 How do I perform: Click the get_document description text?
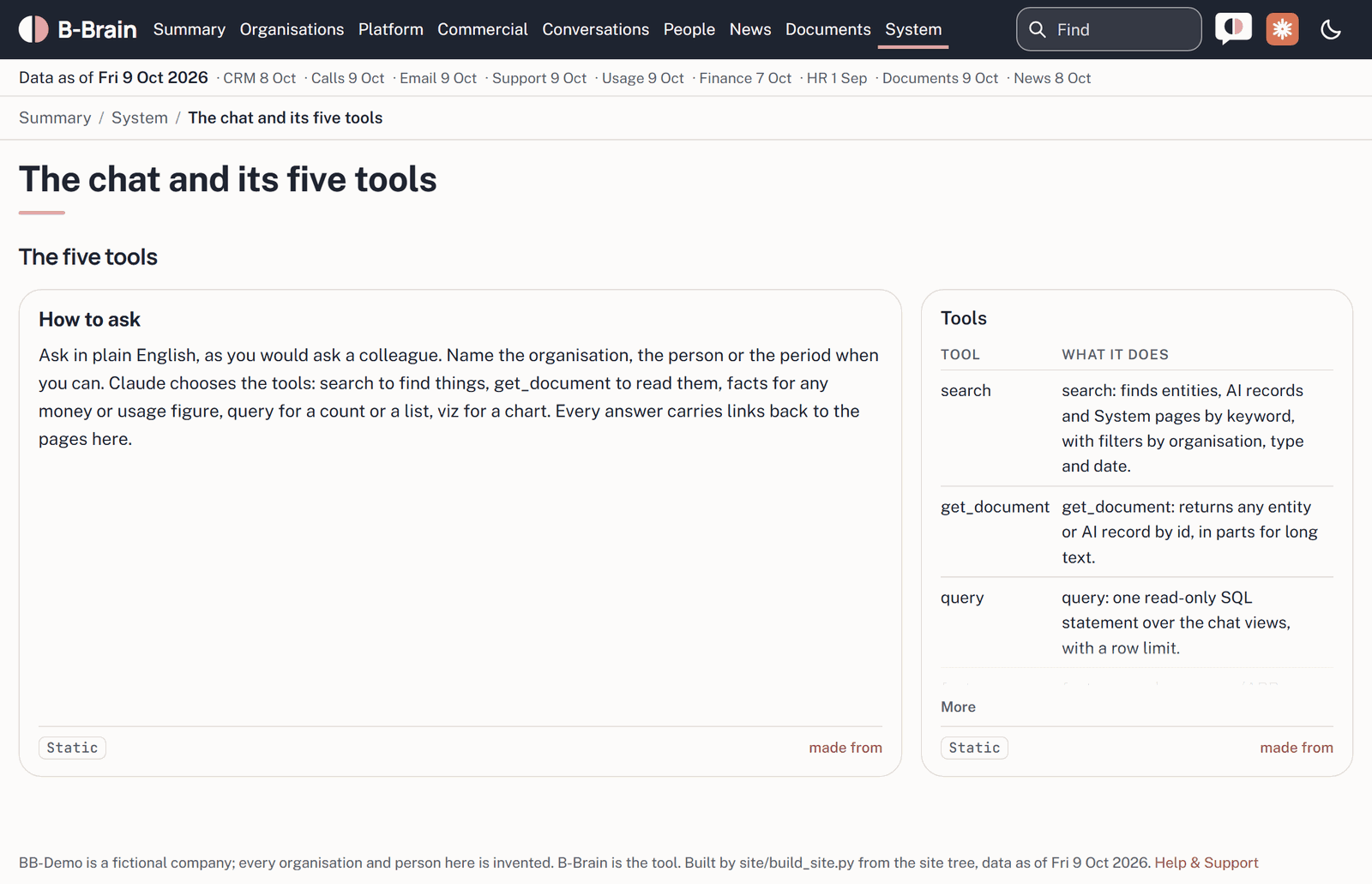[1190, 532]
